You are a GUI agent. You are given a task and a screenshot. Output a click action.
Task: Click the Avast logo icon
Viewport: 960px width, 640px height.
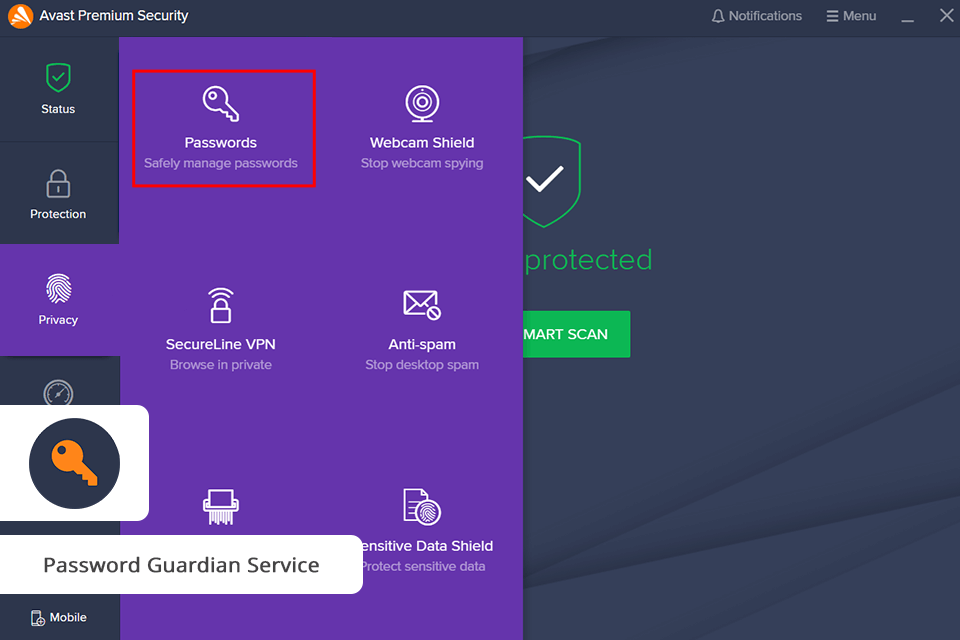20,16
